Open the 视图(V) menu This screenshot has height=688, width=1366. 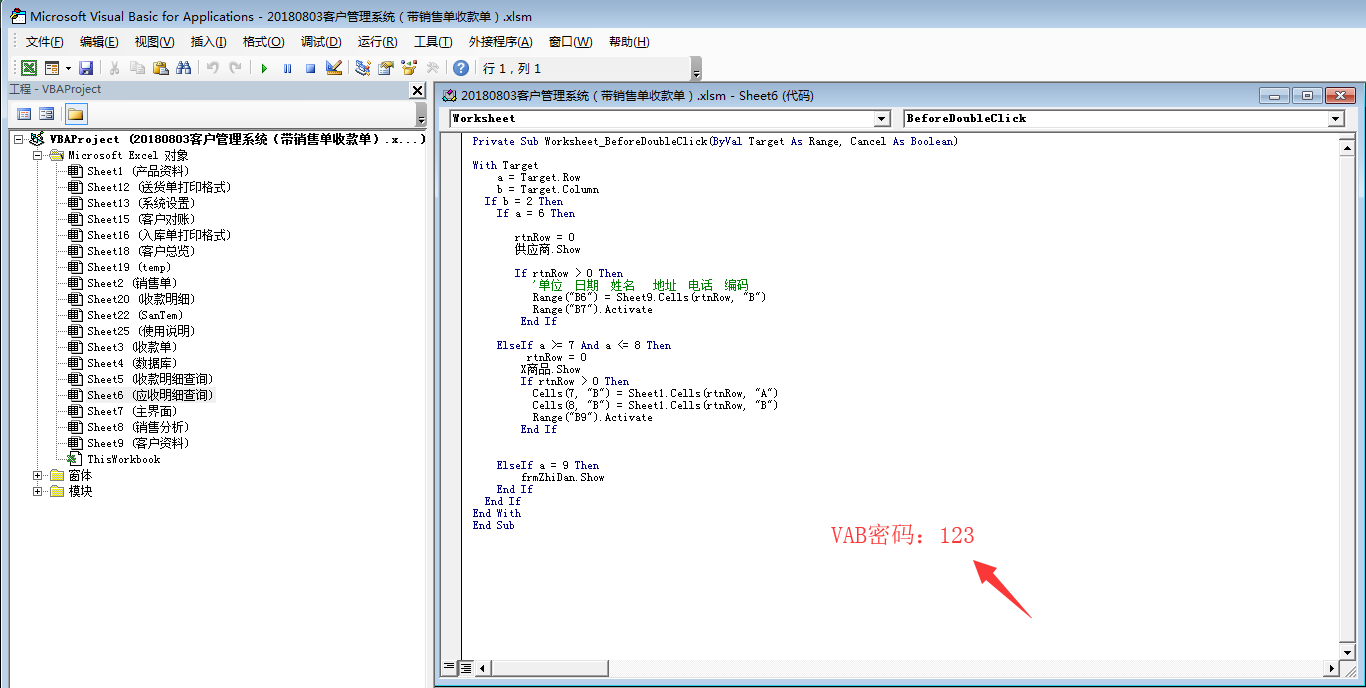[154, 42]
